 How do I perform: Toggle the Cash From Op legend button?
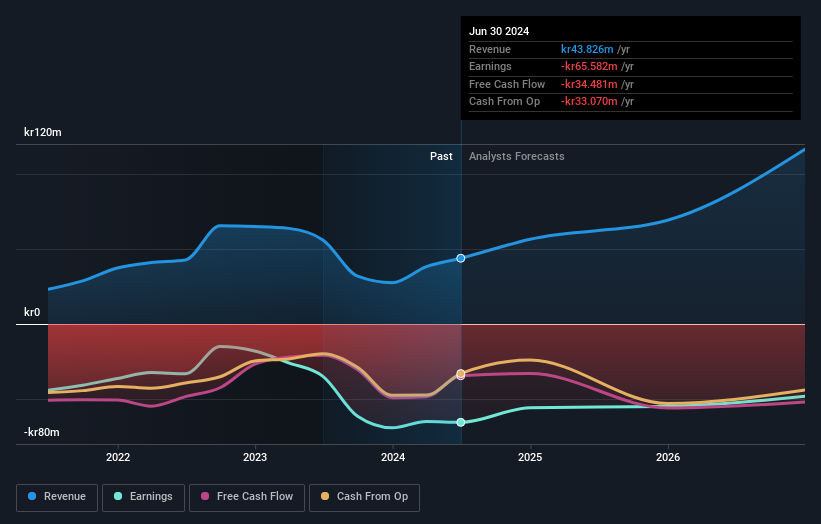pos(364,497)
